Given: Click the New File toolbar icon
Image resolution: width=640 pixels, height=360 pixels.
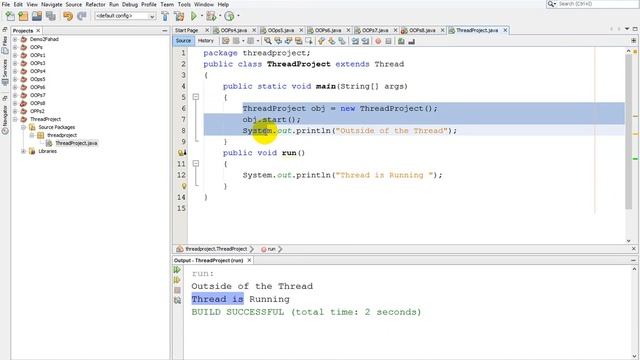Looking at the screenshot, I should (10, 16).
